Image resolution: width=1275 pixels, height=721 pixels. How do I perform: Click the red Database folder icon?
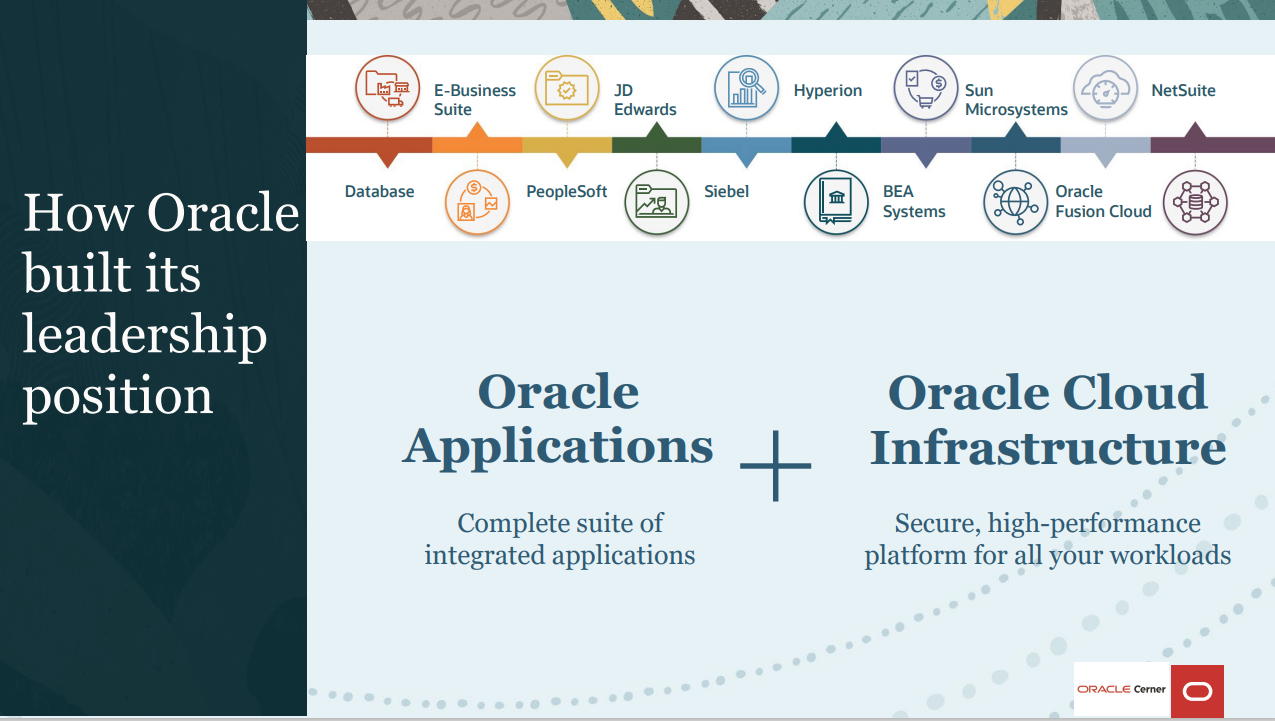coord(388,88)
